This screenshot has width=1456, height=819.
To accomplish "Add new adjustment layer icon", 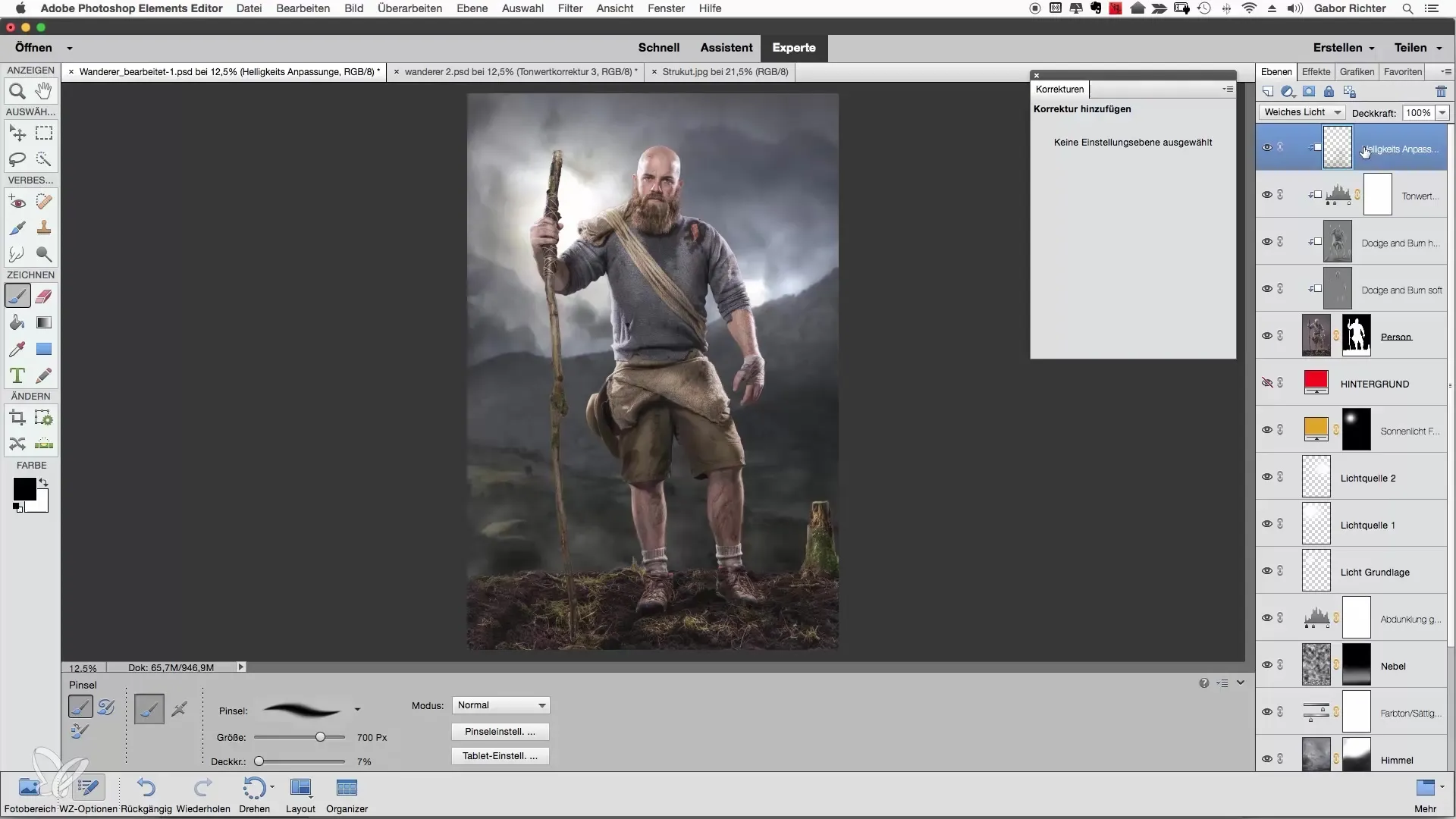I will [1288, 92].
